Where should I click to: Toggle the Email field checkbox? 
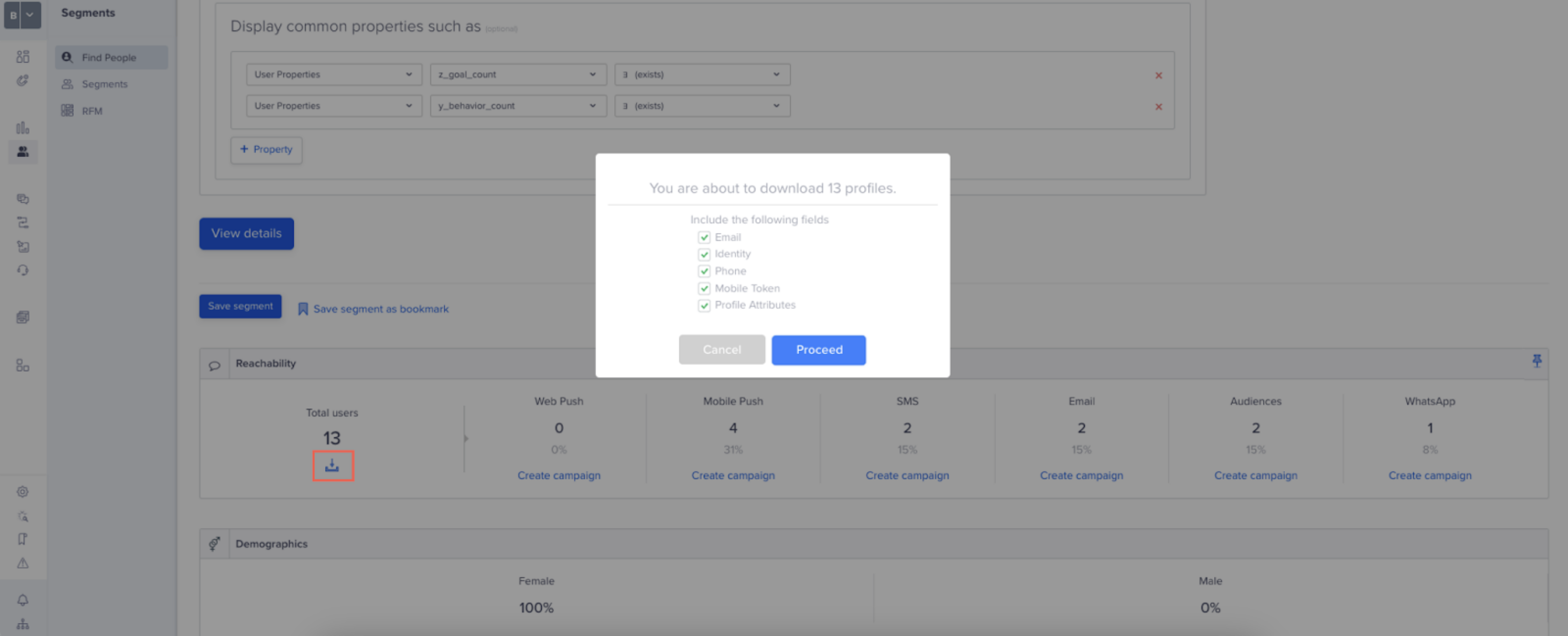coord(704,237)
